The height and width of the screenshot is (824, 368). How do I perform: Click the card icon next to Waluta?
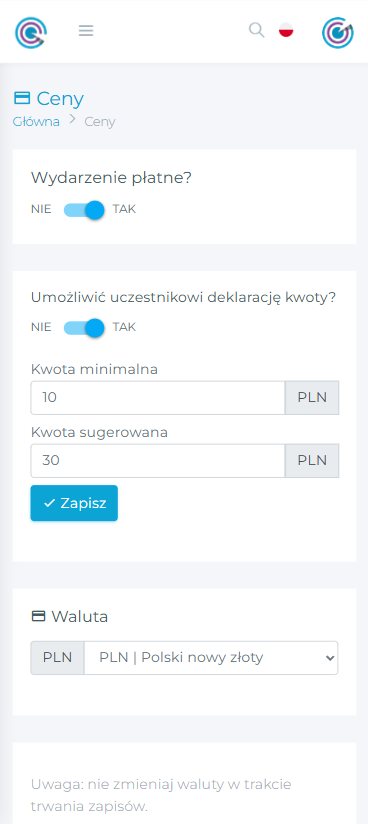tap(38, 616)
